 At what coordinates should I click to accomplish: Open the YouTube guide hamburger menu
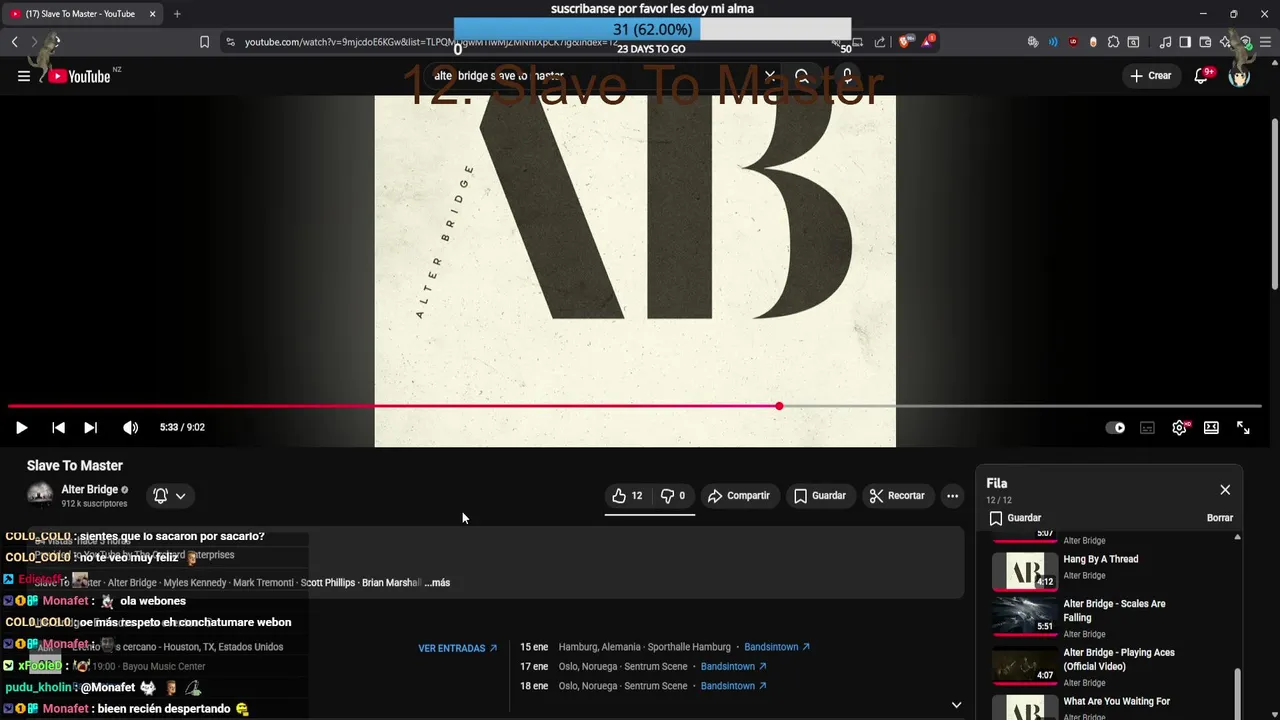24,76
